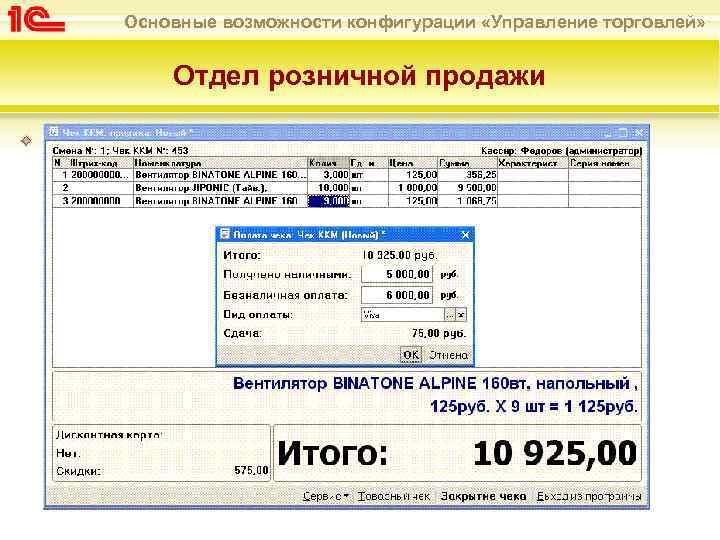Screen dimensions: 720x540
Task: Close the Оплата чека dialog
Action: [x=465, y=235]
